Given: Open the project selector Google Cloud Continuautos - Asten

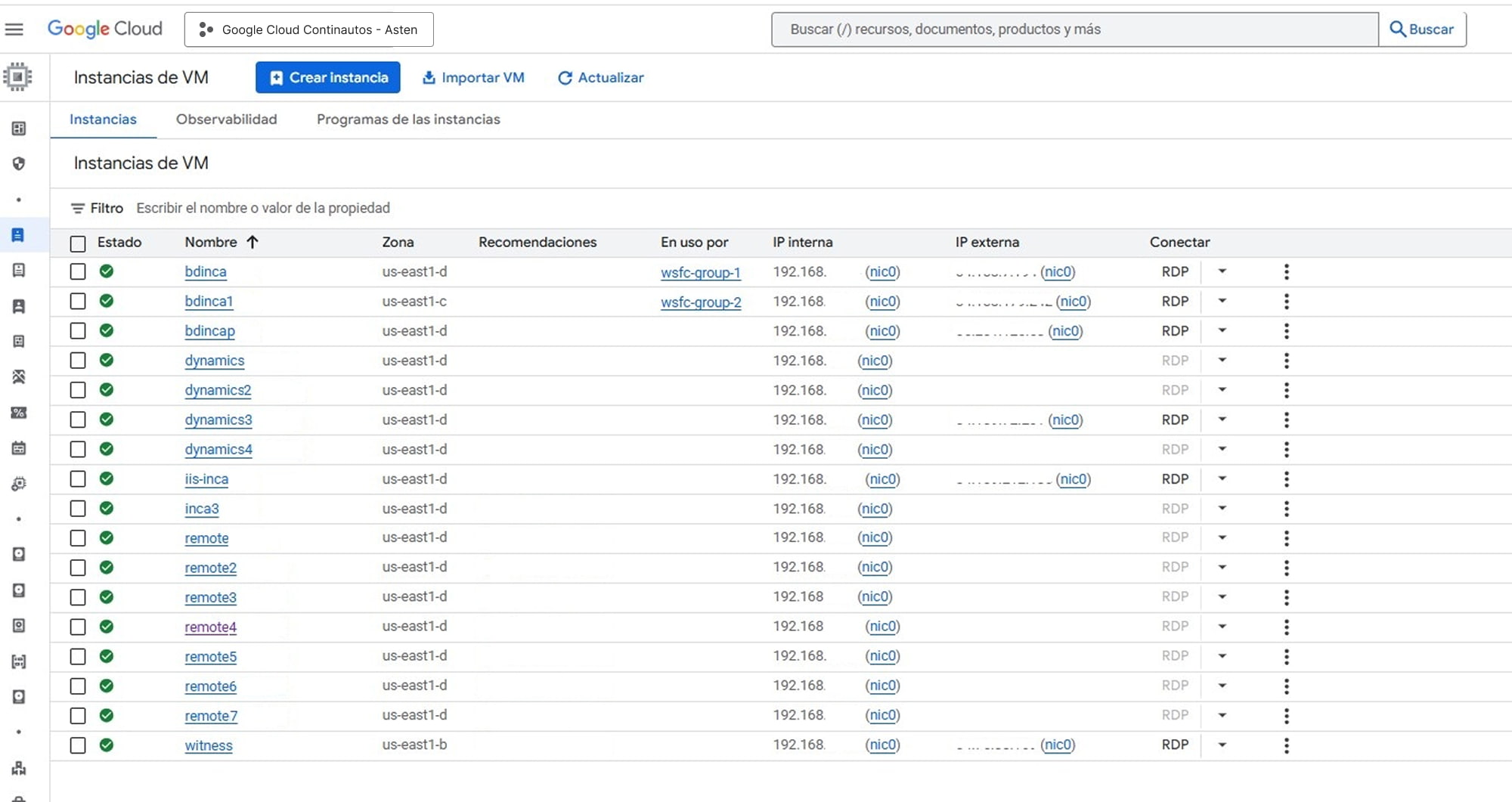Looking at the screenshot, I should [308, 29].
